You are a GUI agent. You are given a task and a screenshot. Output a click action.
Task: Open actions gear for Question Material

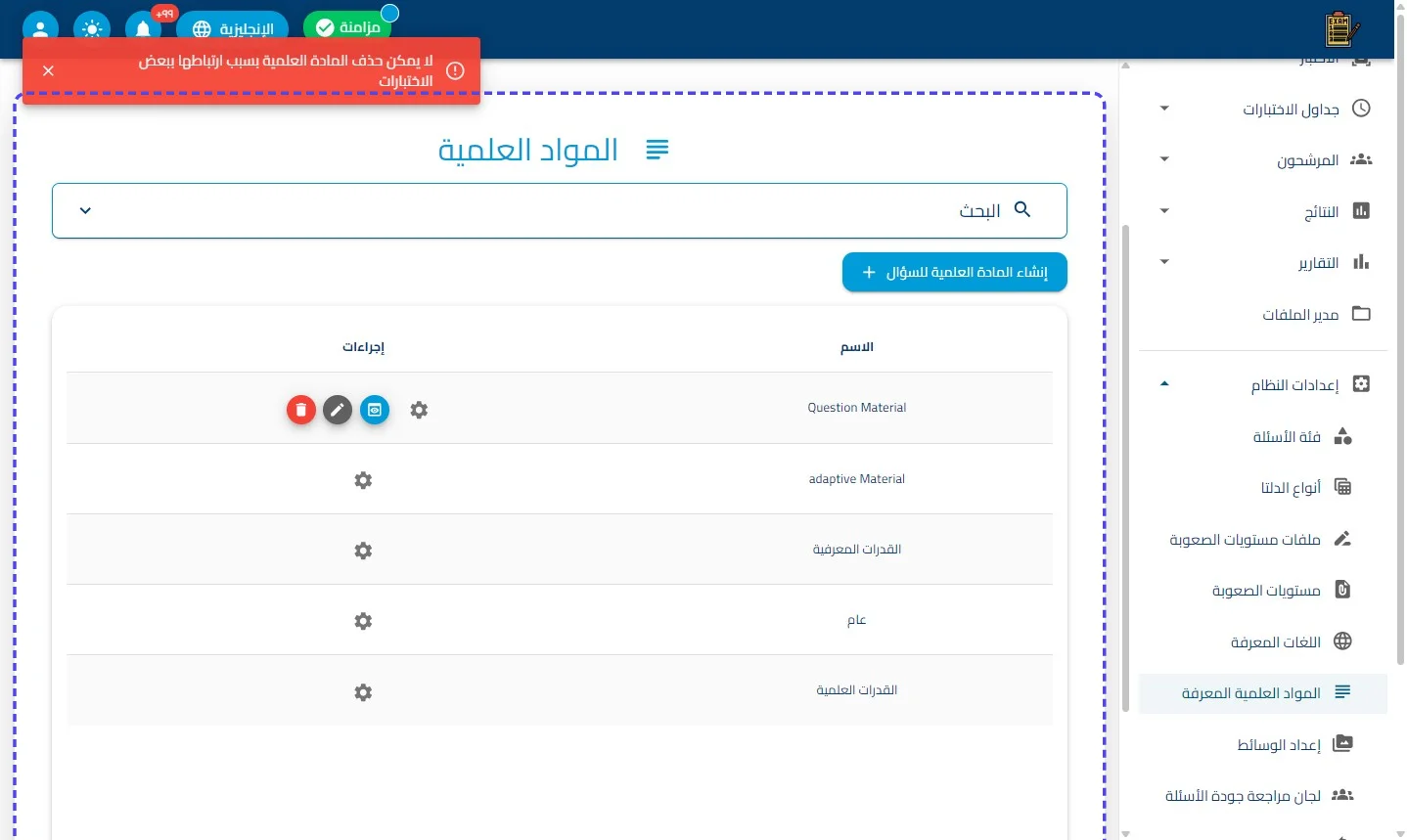(419, 410)
